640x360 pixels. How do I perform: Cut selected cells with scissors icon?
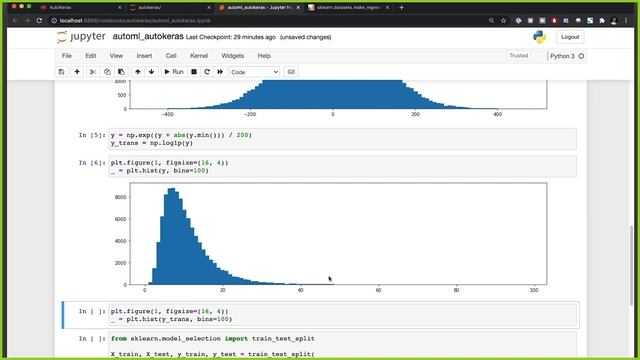(x=93, y=72)
